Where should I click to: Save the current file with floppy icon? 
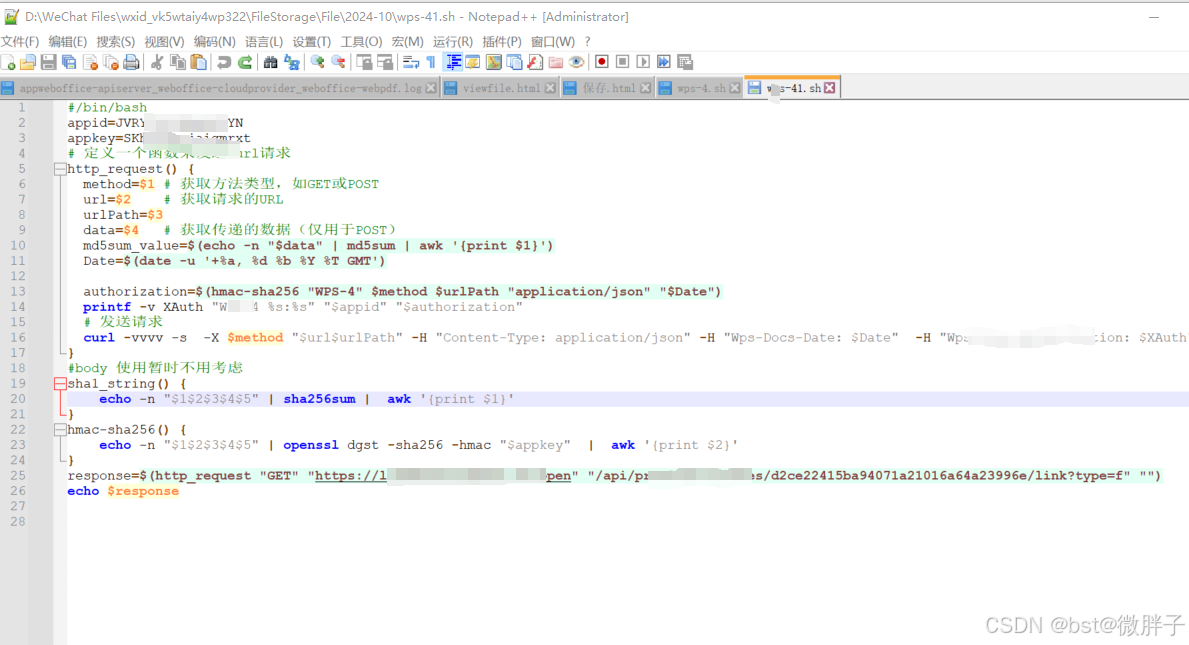(x=49, y=62)
